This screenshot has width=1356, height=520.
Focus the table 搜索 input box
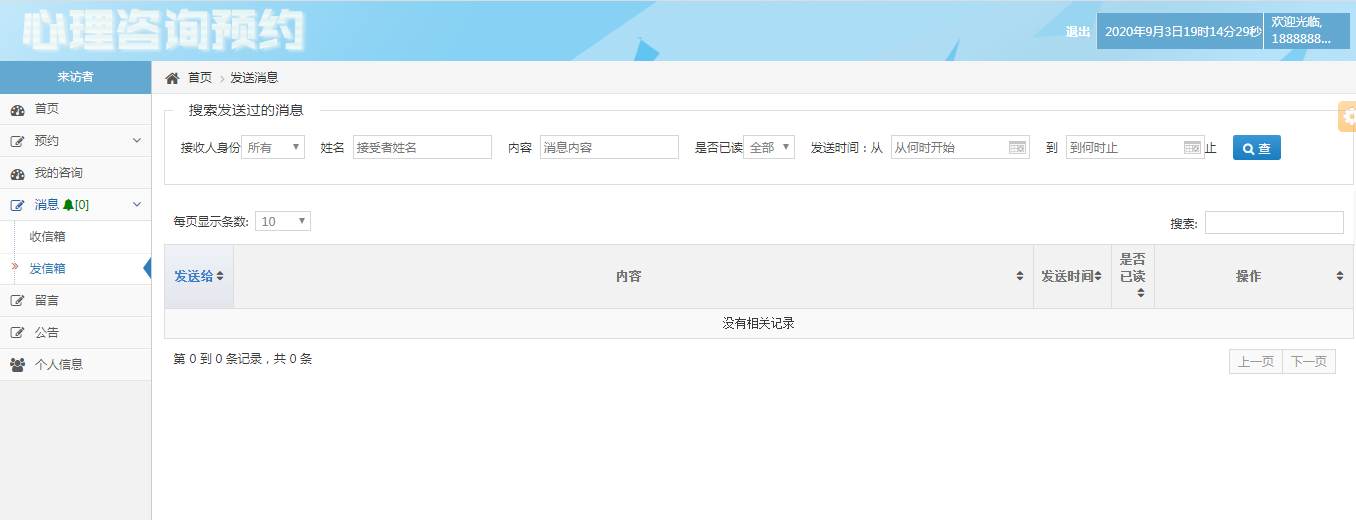[1274, 222]
